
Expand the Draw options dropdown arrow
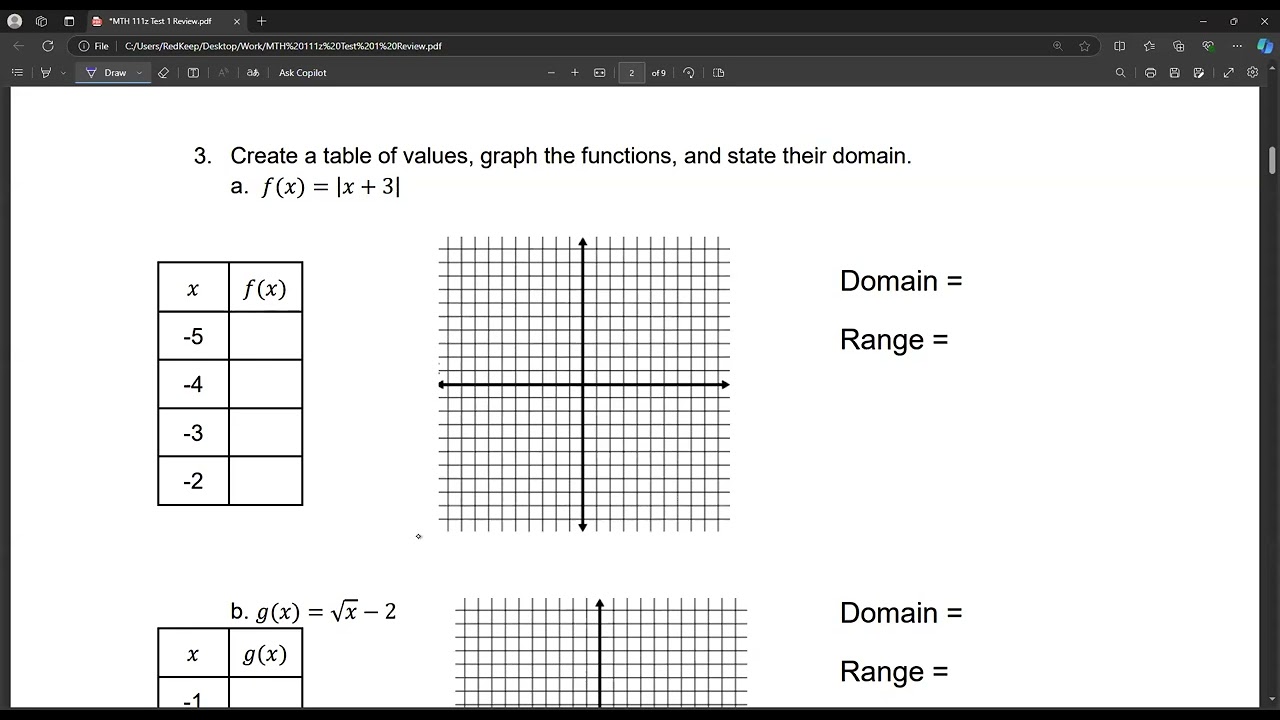139,73
